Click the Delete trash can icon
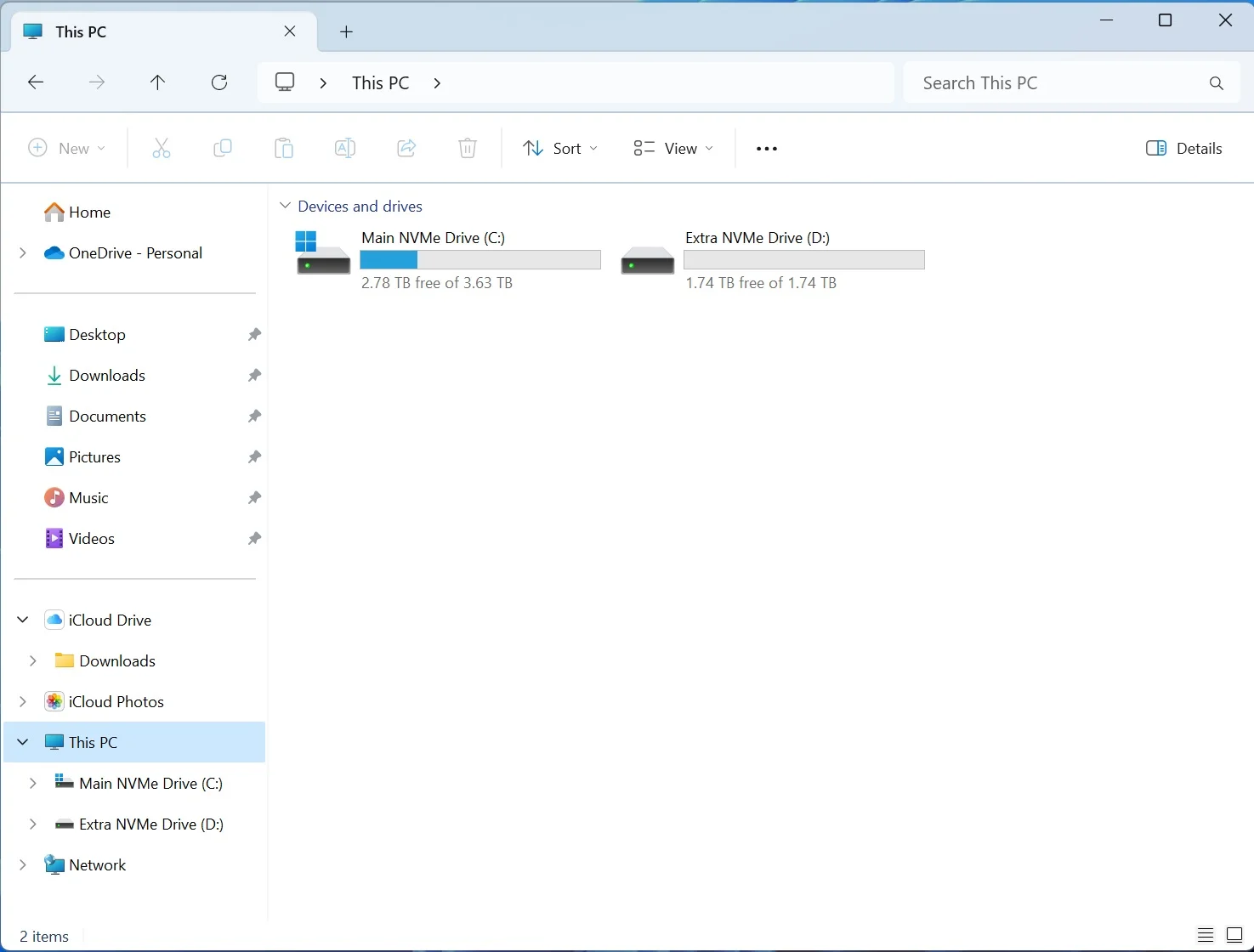The width and height of the screenshot is (1254, 952). 468,149
